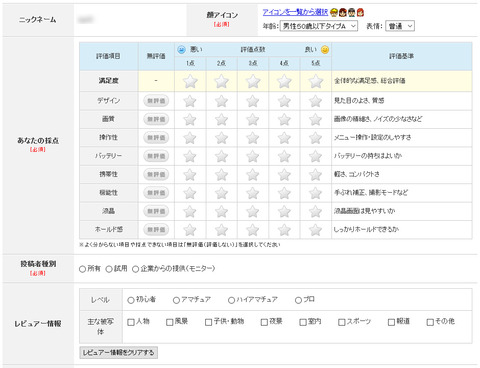Mark バッテリー as 無評価

pyautogui.click(x=156, y=156)
